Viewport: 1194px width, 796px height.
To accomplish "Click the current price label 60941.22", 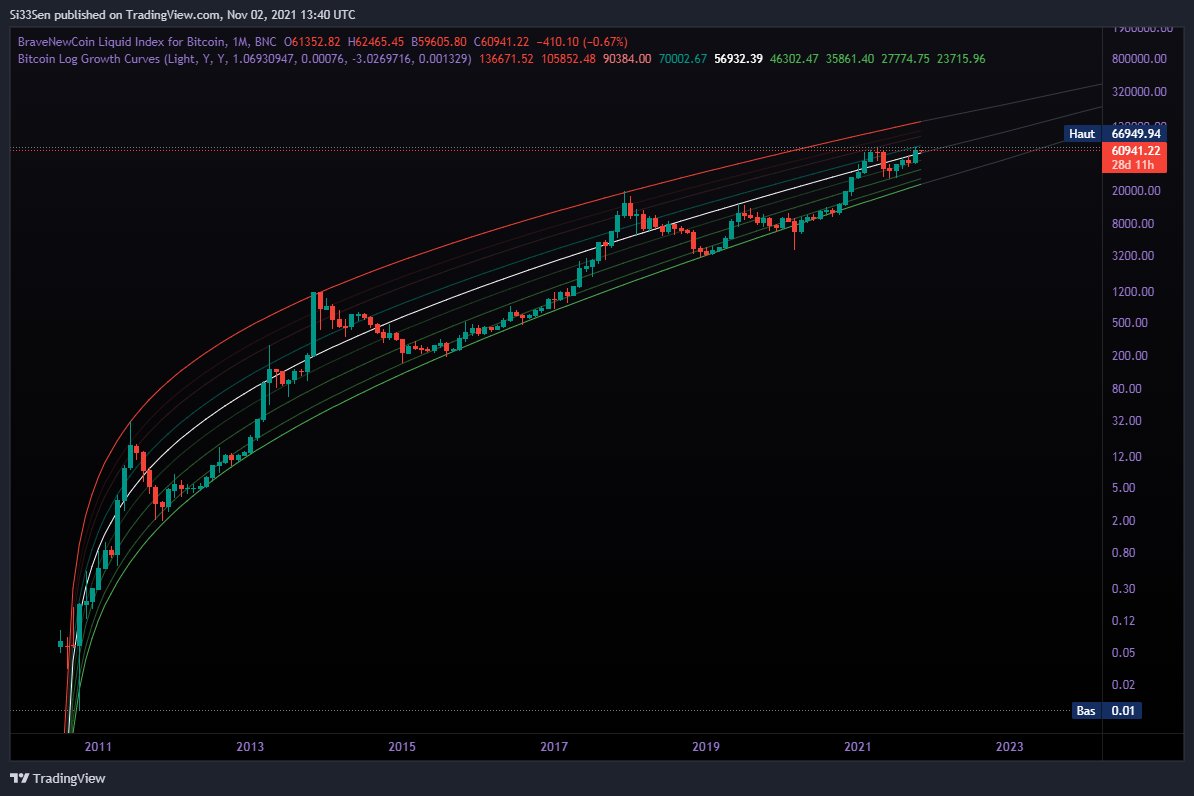I will pyautogui.click(x=1135, y=151).
